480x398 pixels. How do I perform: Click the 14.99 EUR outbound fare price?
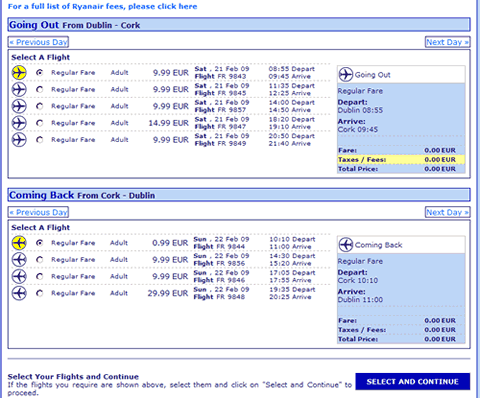pyautogui.click(x=169, y=123)
